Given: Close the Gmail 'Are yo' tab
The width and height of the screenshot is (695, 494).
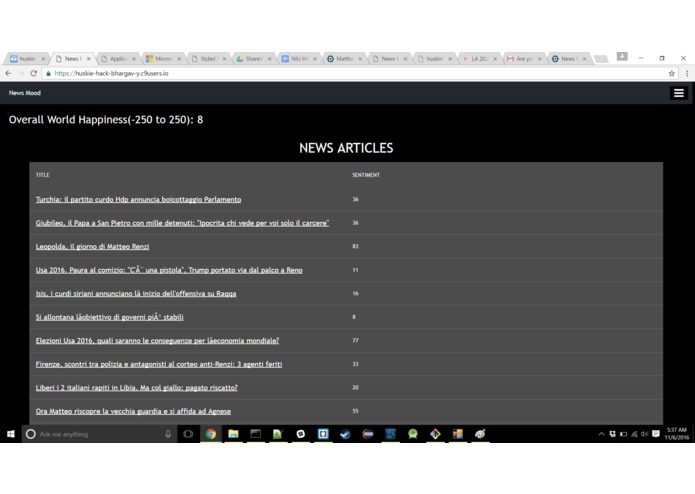Looking at the screenshot, I should [540, 59].
